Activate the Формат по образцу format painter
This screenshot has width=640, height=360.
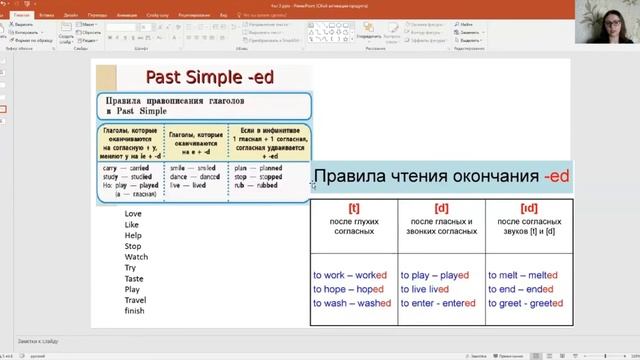[x=31, y=40]
